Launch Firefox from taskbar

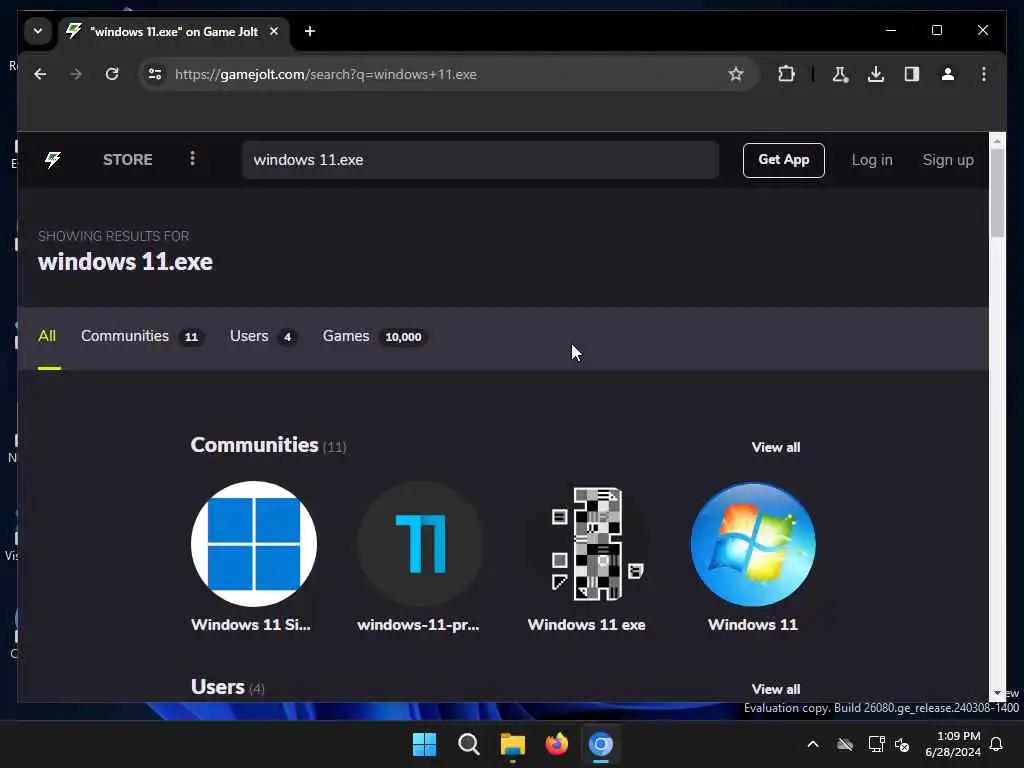(556, 744)
